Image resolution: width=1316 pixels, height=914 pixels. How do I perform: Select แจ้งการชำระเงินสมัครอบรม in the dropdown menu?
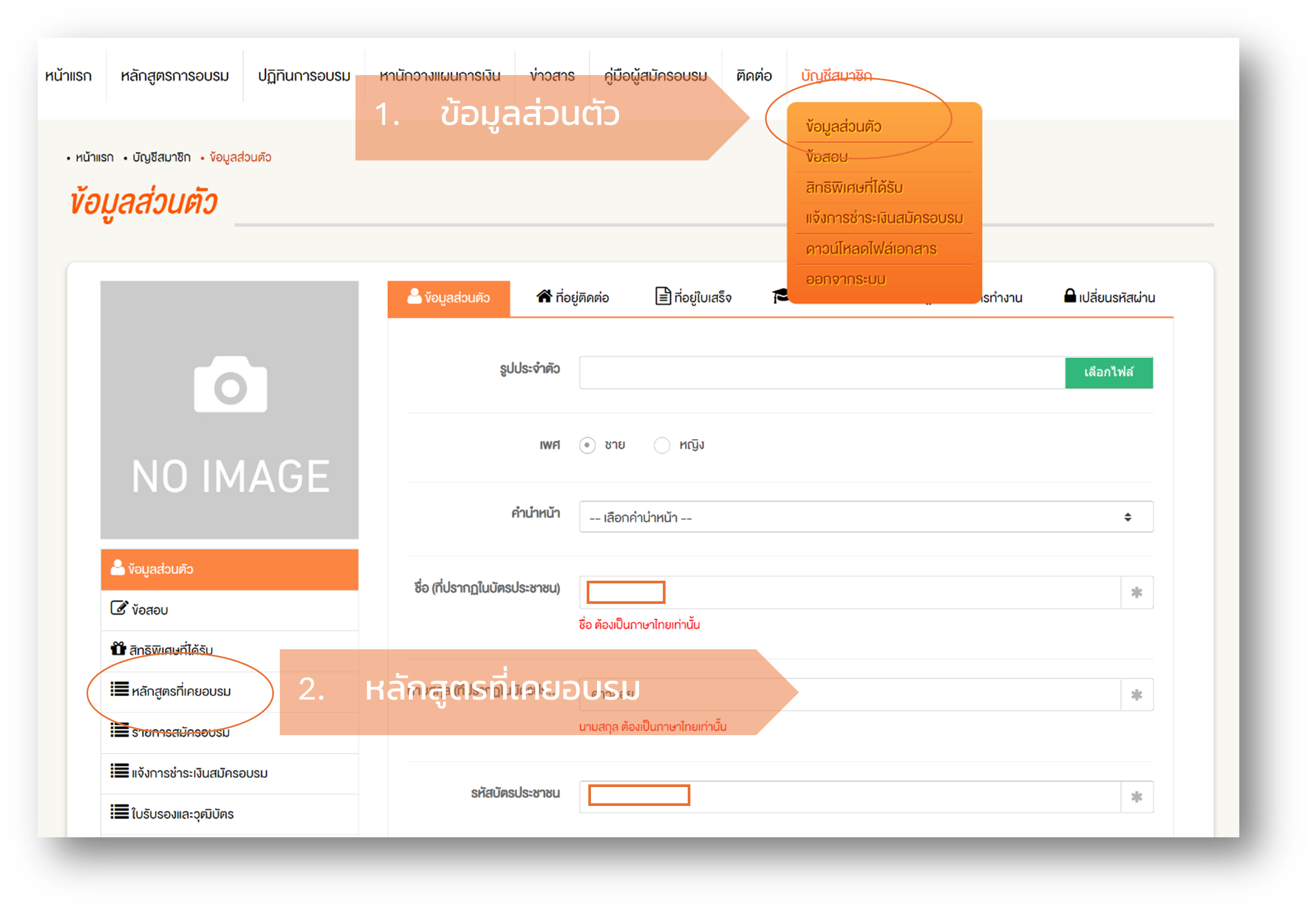point(884,218)
